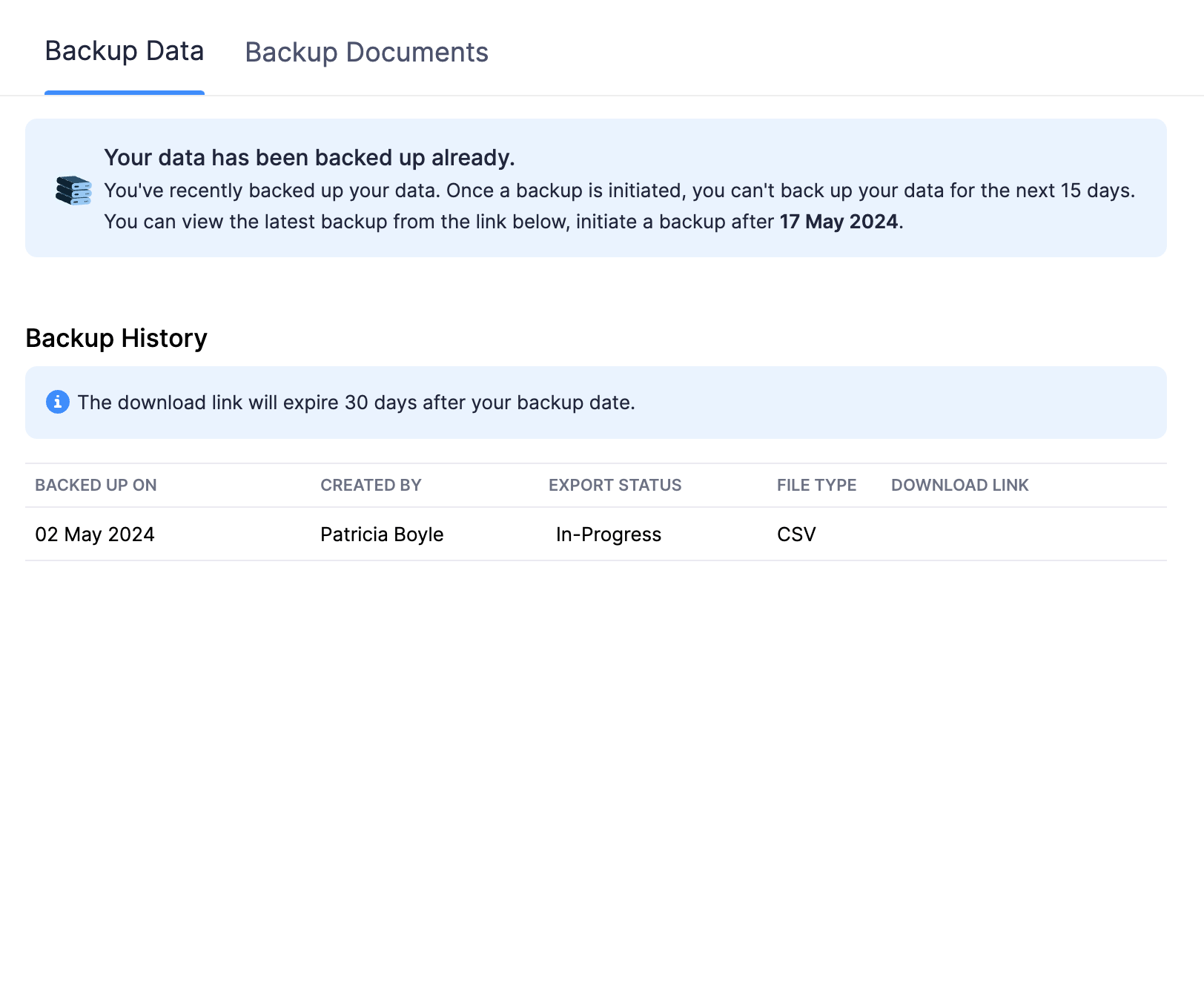Click the CREATED BY column header

(x=371, y=485)
